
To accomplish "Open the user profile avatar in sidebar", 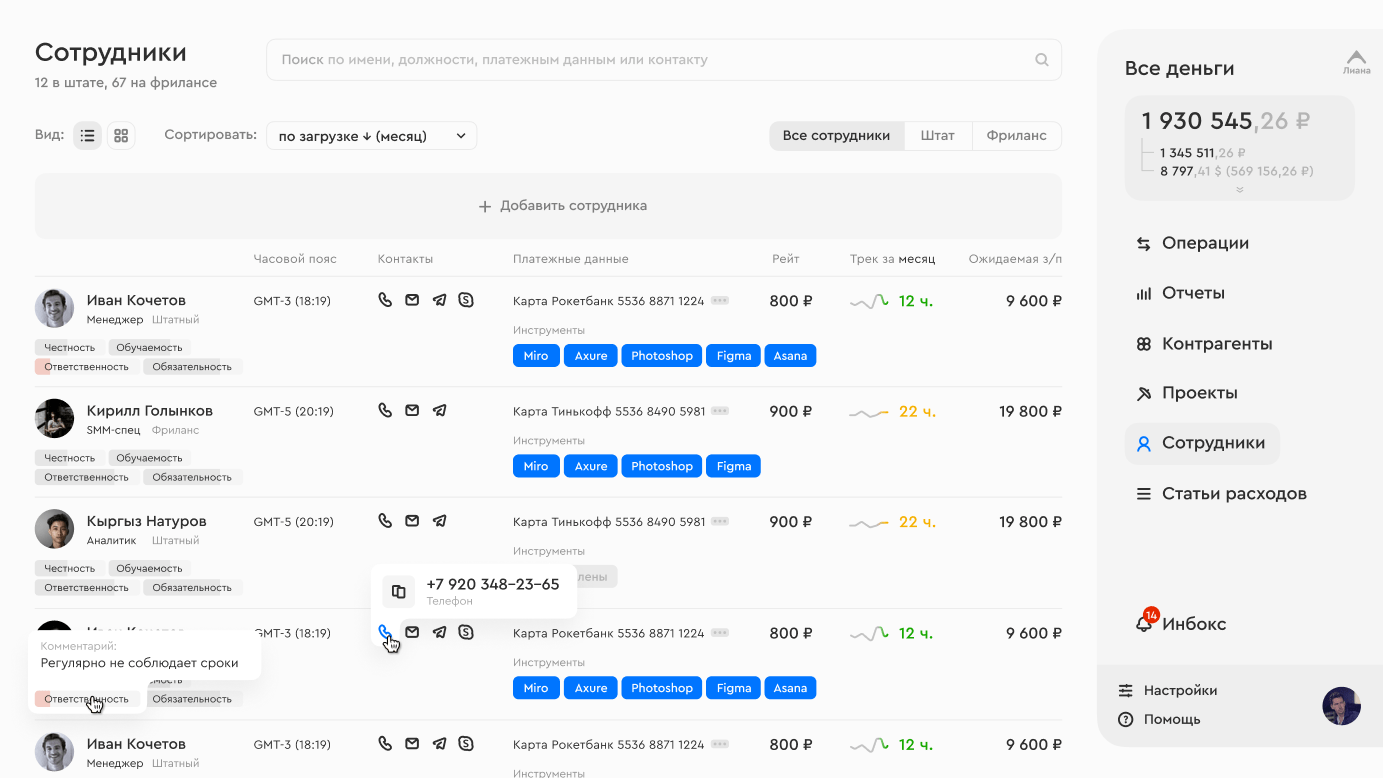I will (x=1341, y=706).
